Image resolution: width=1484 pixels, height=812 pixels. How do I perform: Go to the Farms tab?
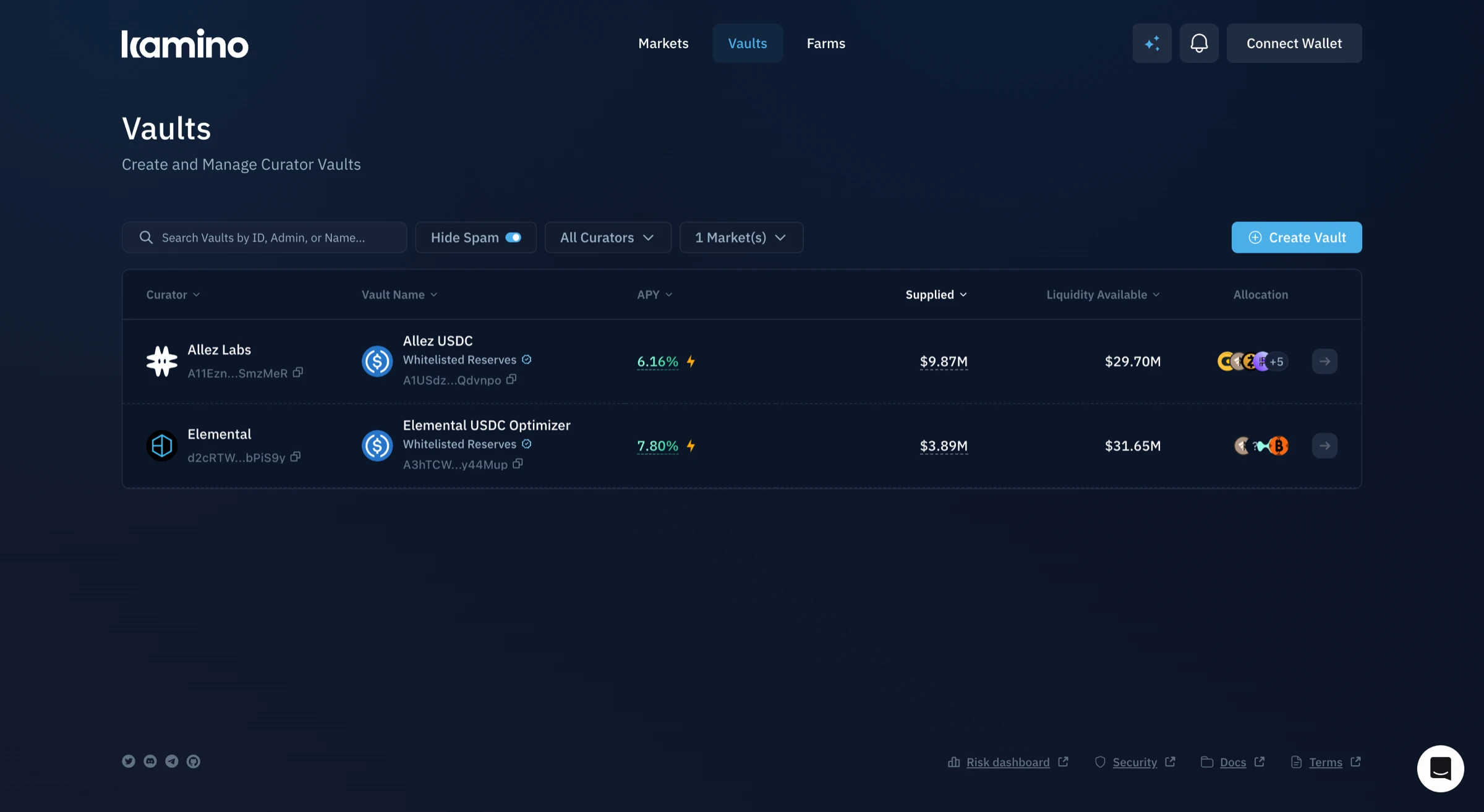tap(826, 43)
